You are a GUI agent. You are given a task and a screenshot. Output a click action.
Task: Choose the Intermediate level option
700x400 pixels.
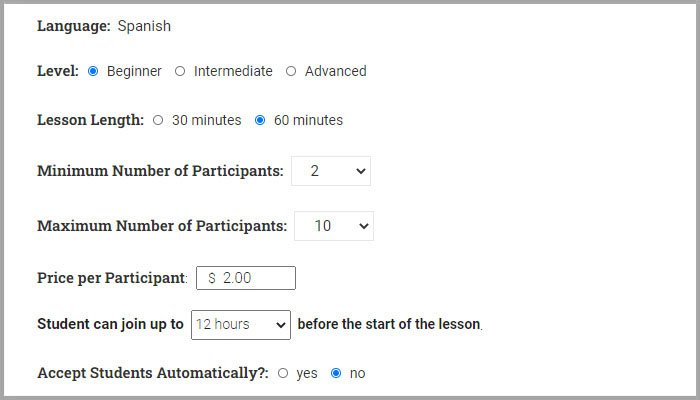pyautogui.click(x=180, y=71)
